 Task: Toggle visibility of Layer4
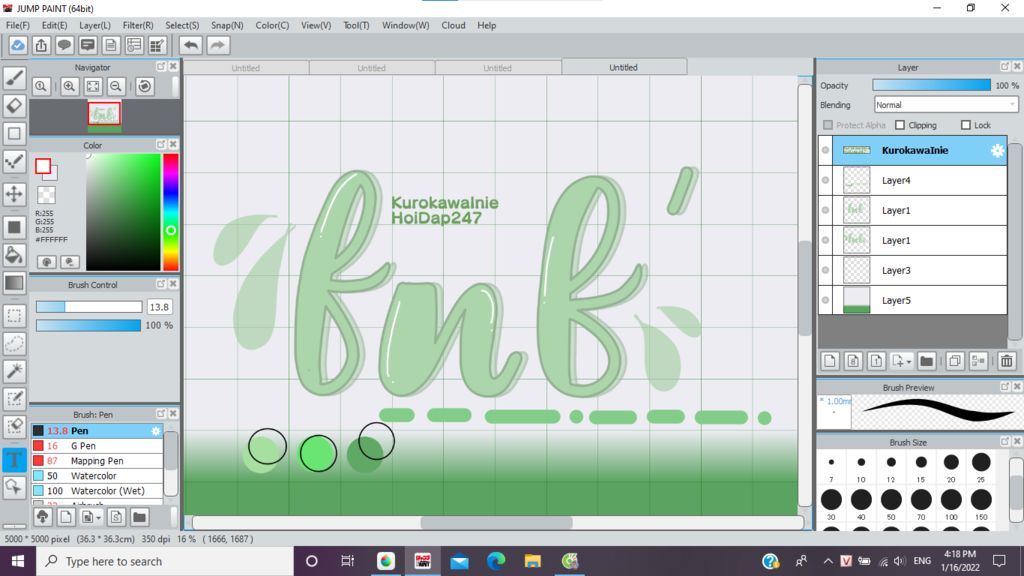pyautogui.click(x=825, y=180)
